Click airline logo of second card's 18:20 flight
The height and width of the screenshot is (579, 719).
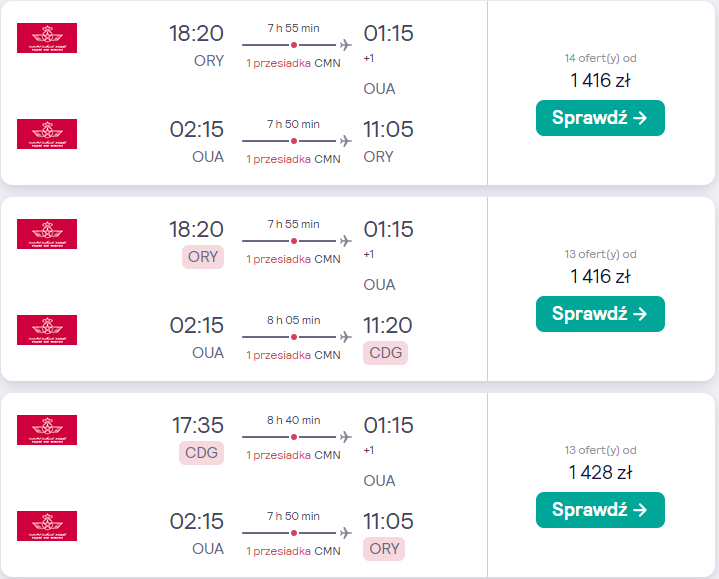(47, 234)
